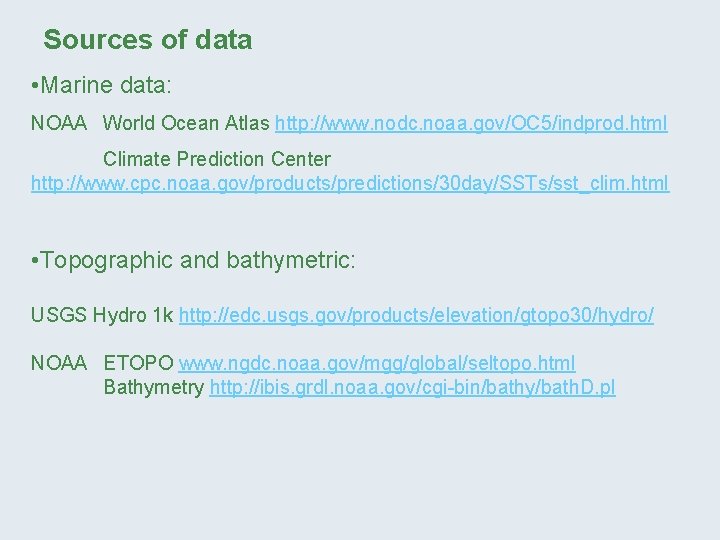Image resolution: width=720 pixels, height=540 pixels.
Task: Open the World Ocean Atlas nodc.noaa.gov link
Action: pyautogui.click(x=471, y=124)
